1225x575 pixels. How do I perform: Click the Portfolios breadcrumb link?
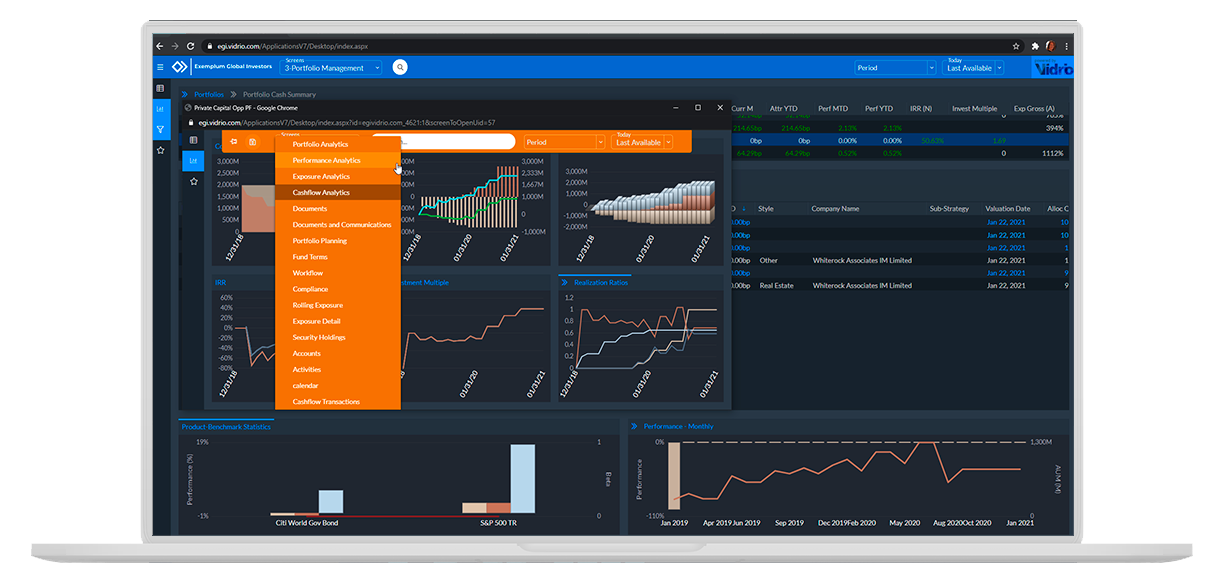coord(209,94)
